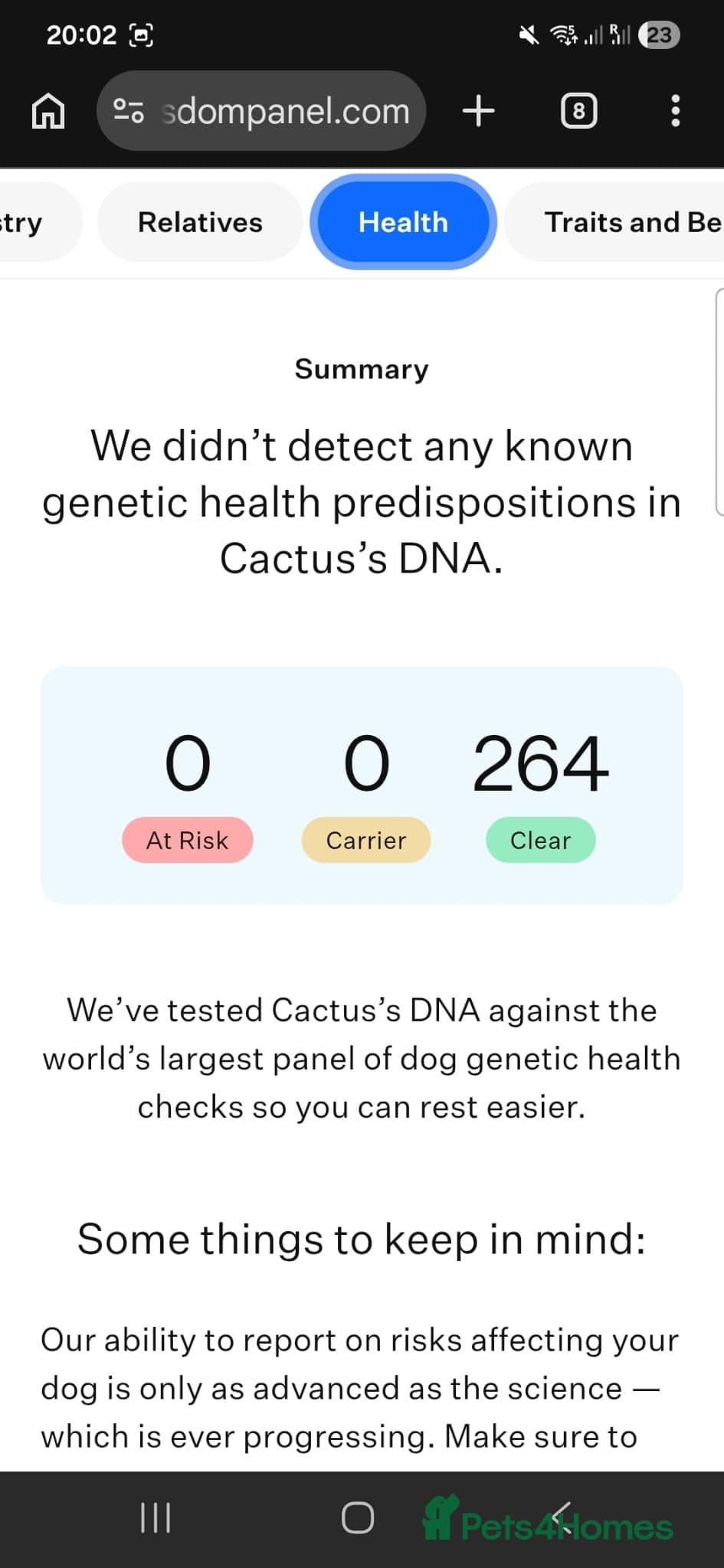The height and width of the screenshot is (1568, 724).
Task: Tap the screen capture status icon
Action: click(x=142, y=35)
